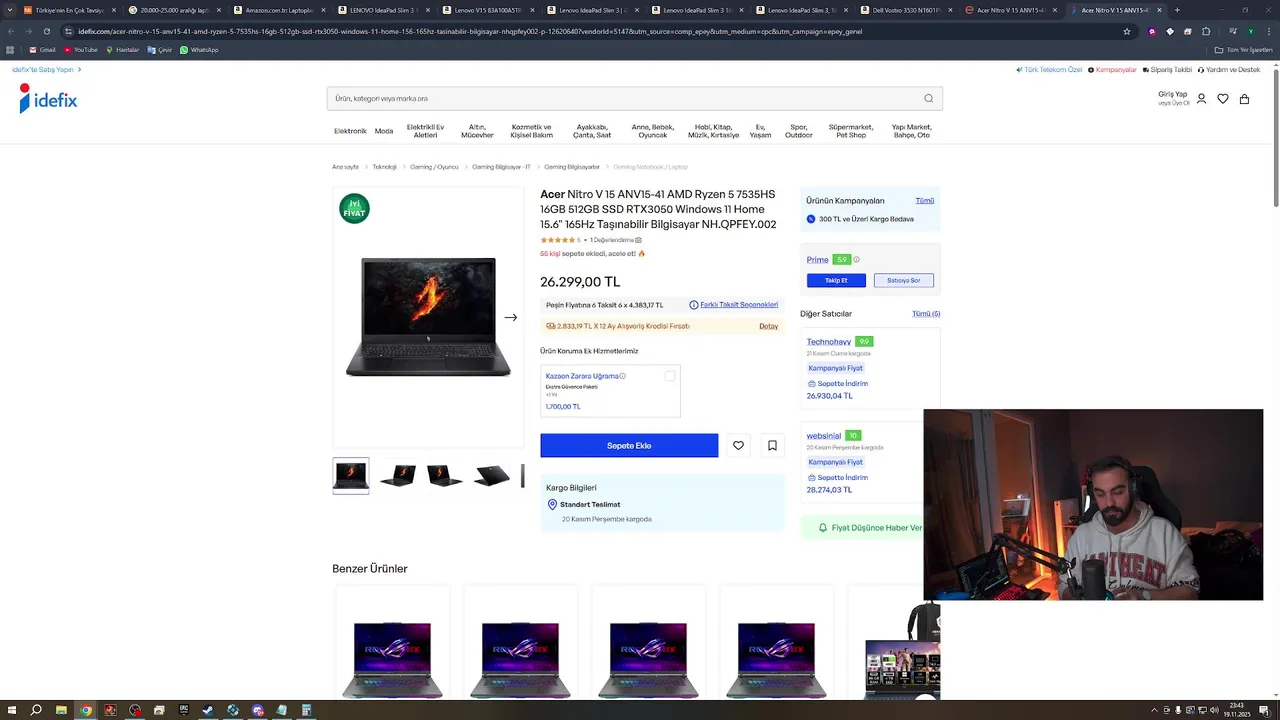
Task: Open Windows taskbar search
Action: (x=36, y=710)
